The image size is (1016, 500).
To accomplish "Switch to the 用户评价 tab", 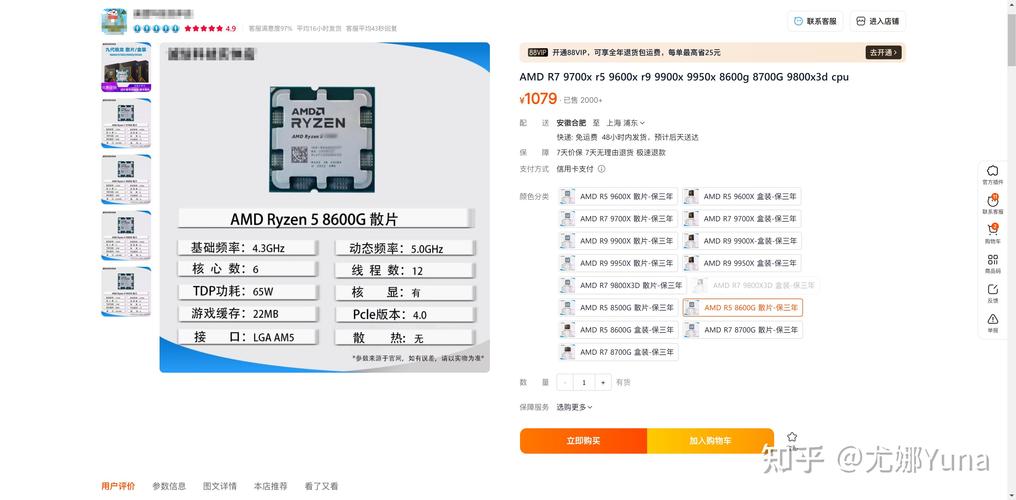I will point(118,486).
